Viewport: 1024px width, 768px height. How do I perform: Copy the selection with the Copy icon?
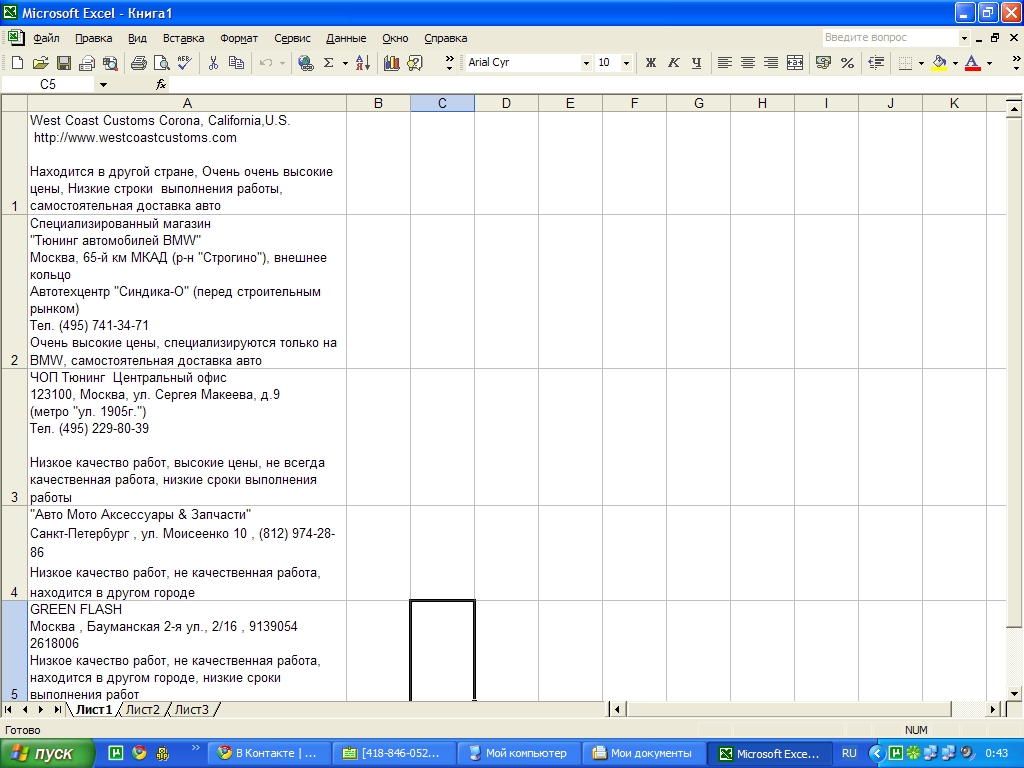pyautogui.click(x=236, y=63)
